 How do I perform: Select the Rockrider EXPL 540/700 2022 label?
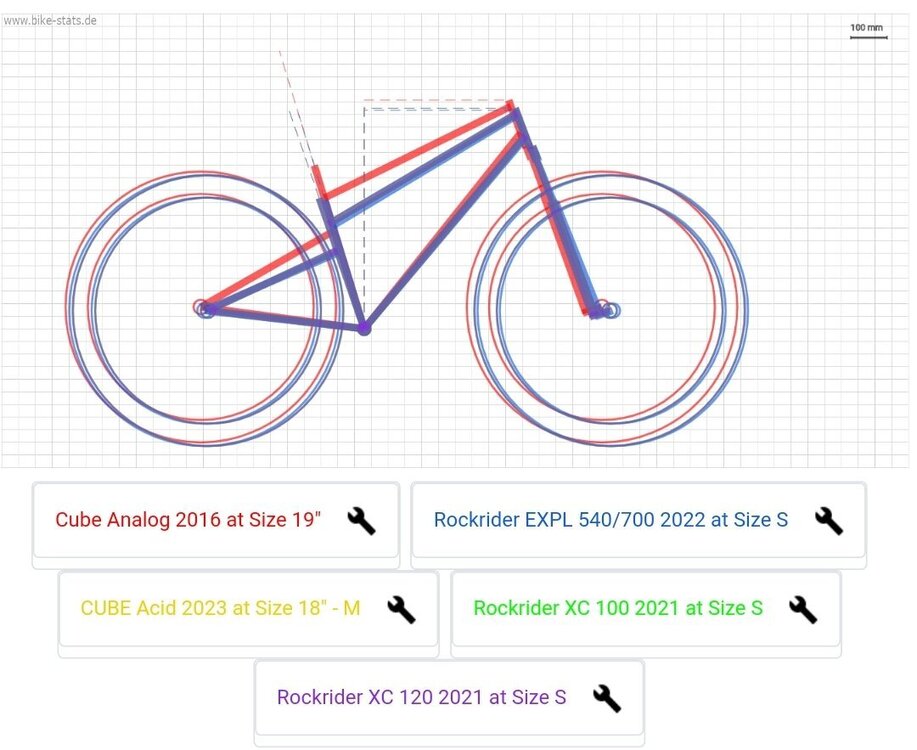tap(610, 520)
